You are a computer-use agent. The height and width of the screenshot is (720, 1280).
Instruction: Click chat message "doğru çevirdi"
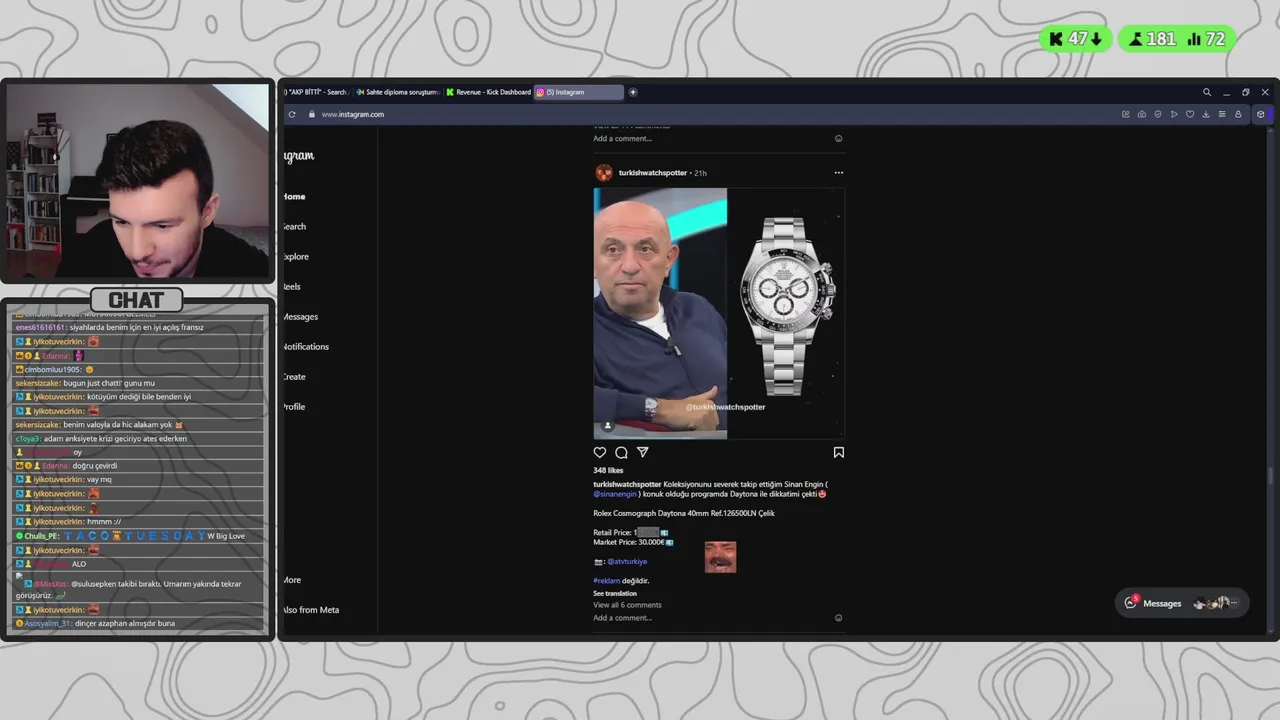coord(95,466)
